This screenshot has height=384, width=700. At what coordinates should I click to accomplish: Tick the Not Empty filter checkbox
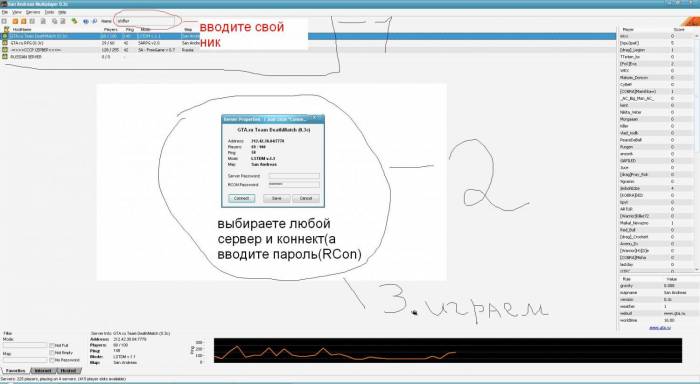52,352
